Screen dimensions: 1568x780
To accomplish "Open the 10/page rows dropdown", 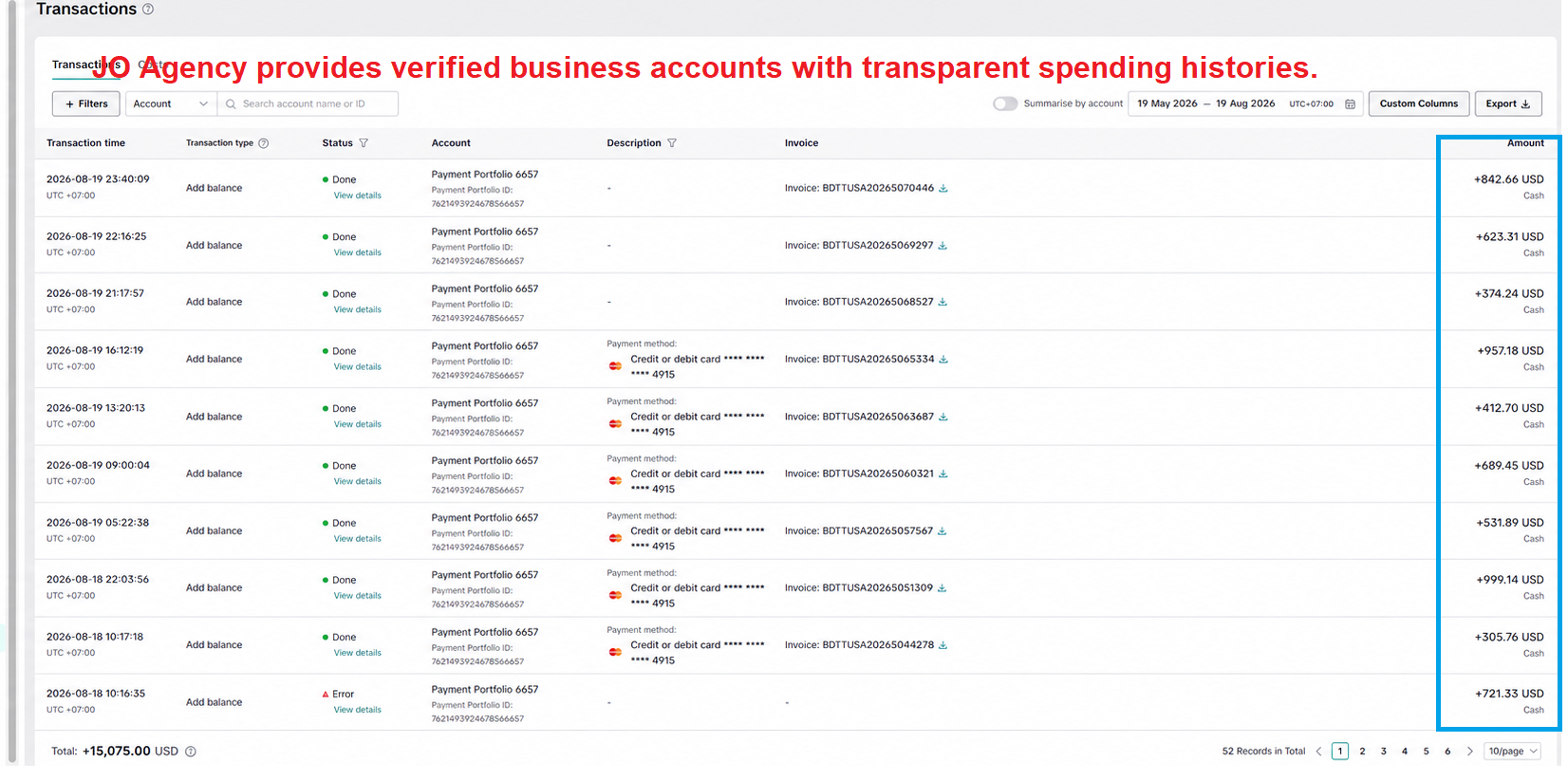I will 1513,752.
